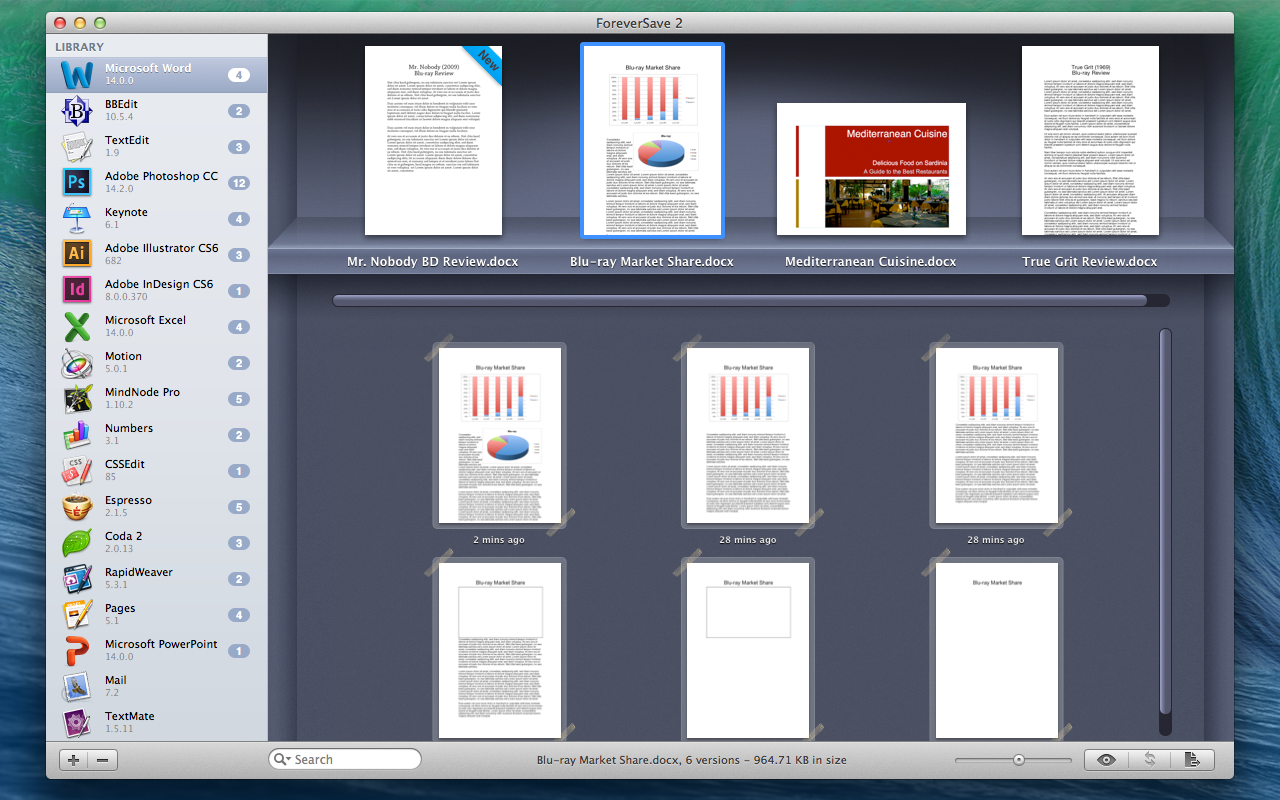This screenshot has width=1280, height=800.
Task: Open TextEdit entry in library
Action: click(157, 147)
